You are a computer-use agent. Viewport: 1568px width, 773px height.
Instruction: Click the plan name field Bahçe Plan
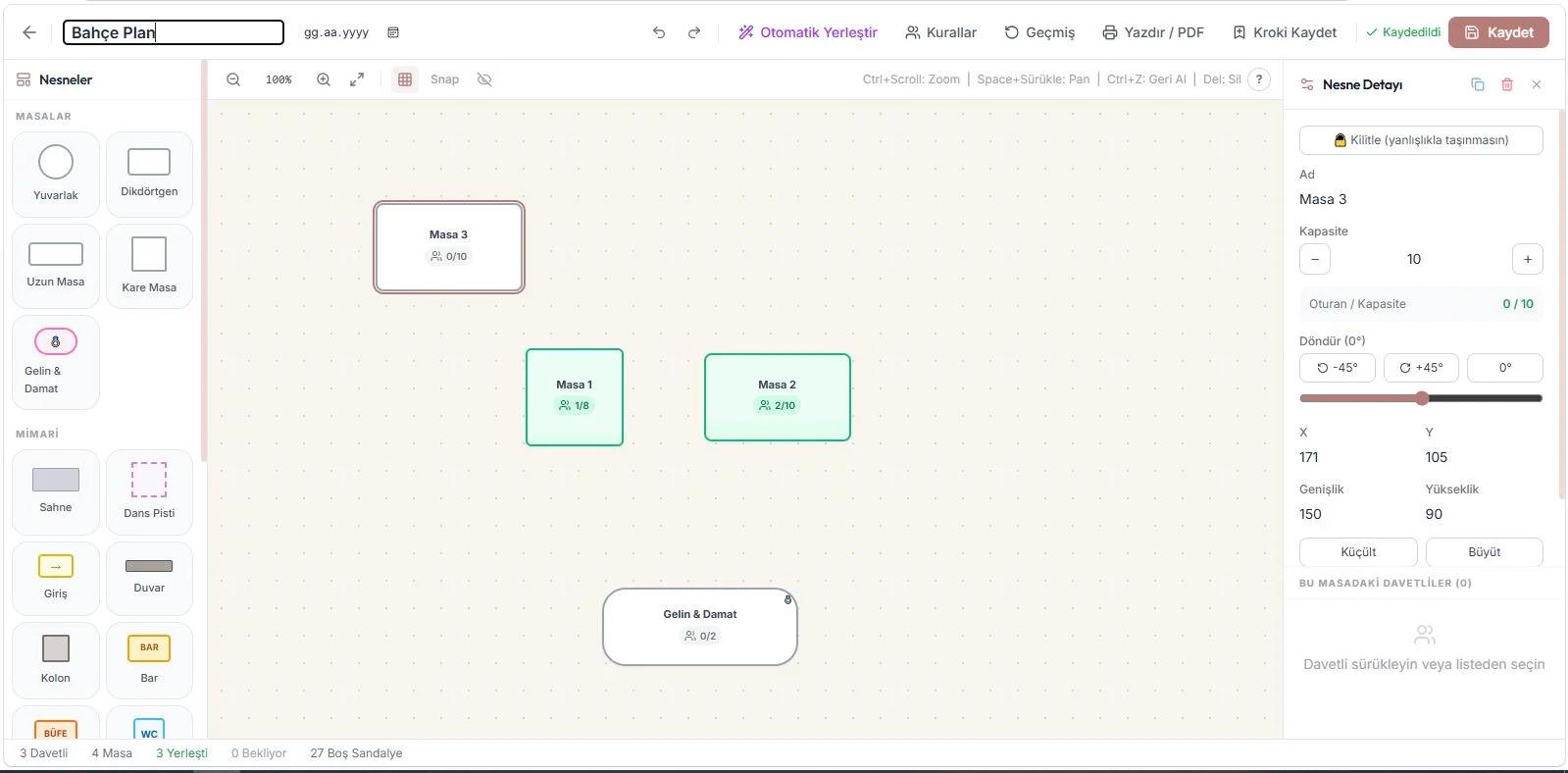pyautogui.click(x=174, y=32)
